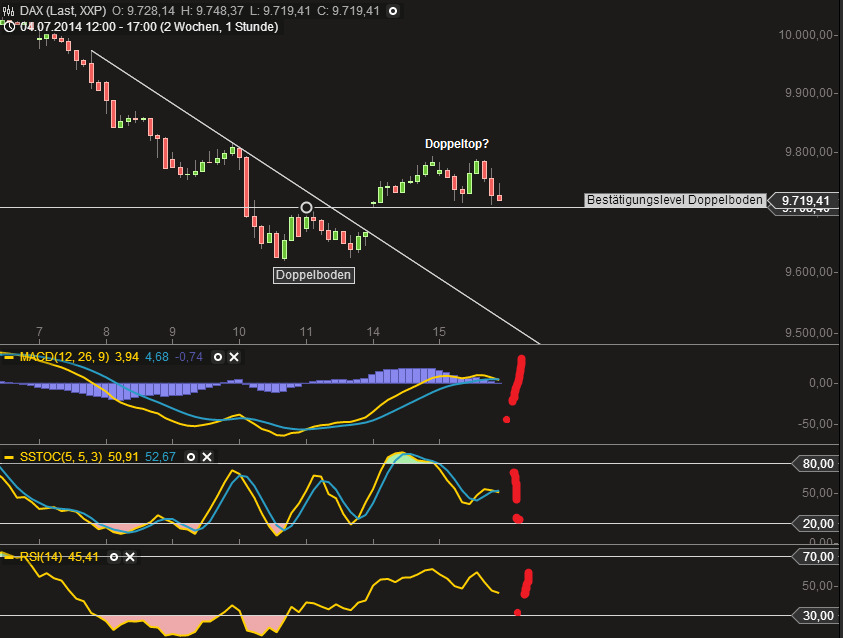The width and height of the screenshot is (843, 638).
Task: Select the candlestick chart icon beside DAX
Action: (x=8, y=12)
